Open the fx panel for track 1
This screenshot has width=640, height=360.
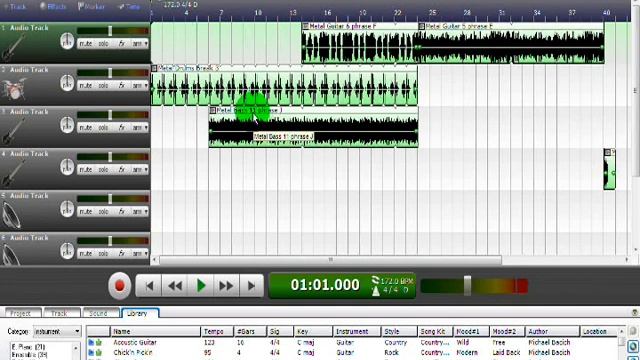tap(121, 43)
